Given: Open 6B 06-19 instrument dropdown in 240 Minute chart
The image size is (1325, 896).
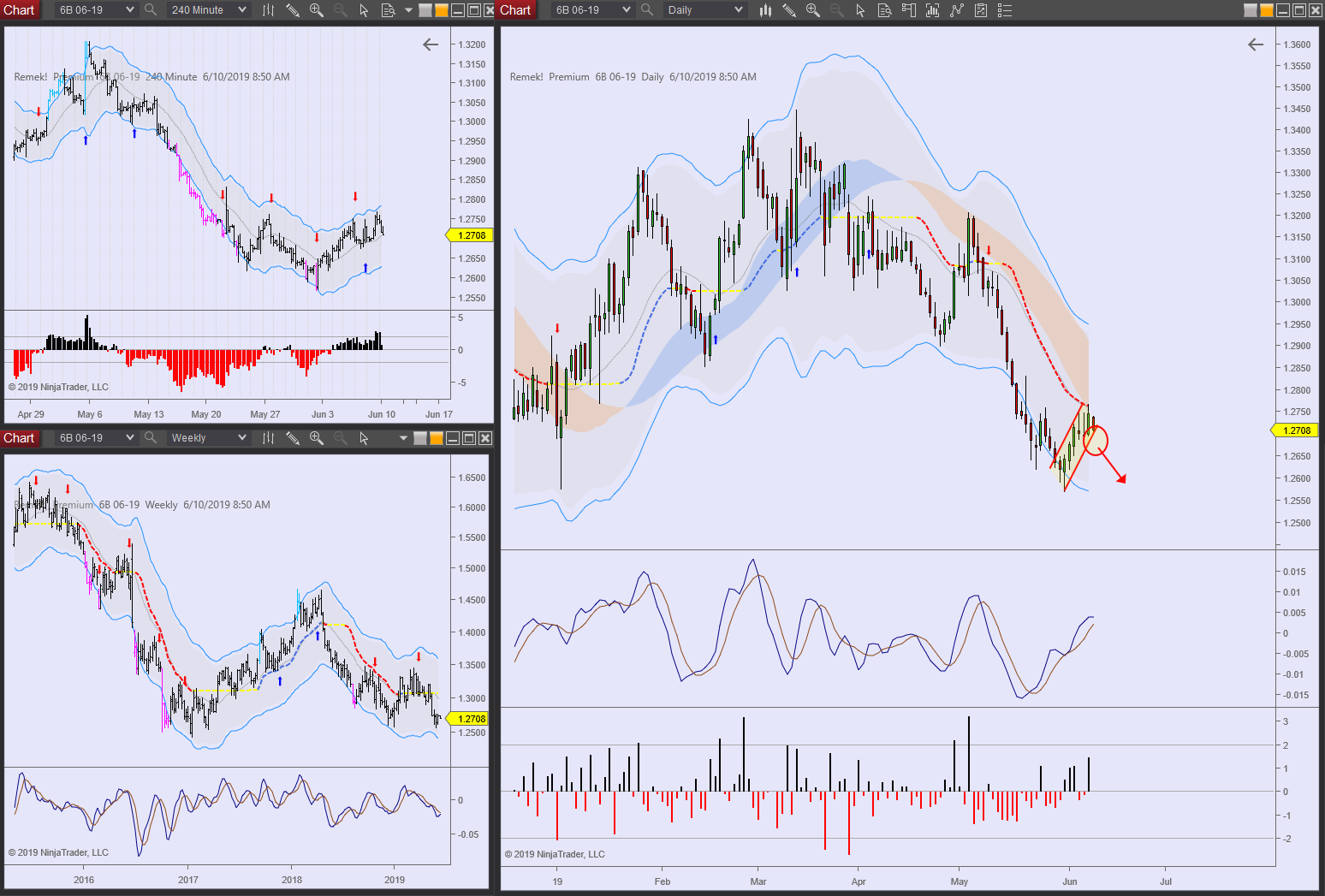Looking at the screenshot, I should [96, 9].
